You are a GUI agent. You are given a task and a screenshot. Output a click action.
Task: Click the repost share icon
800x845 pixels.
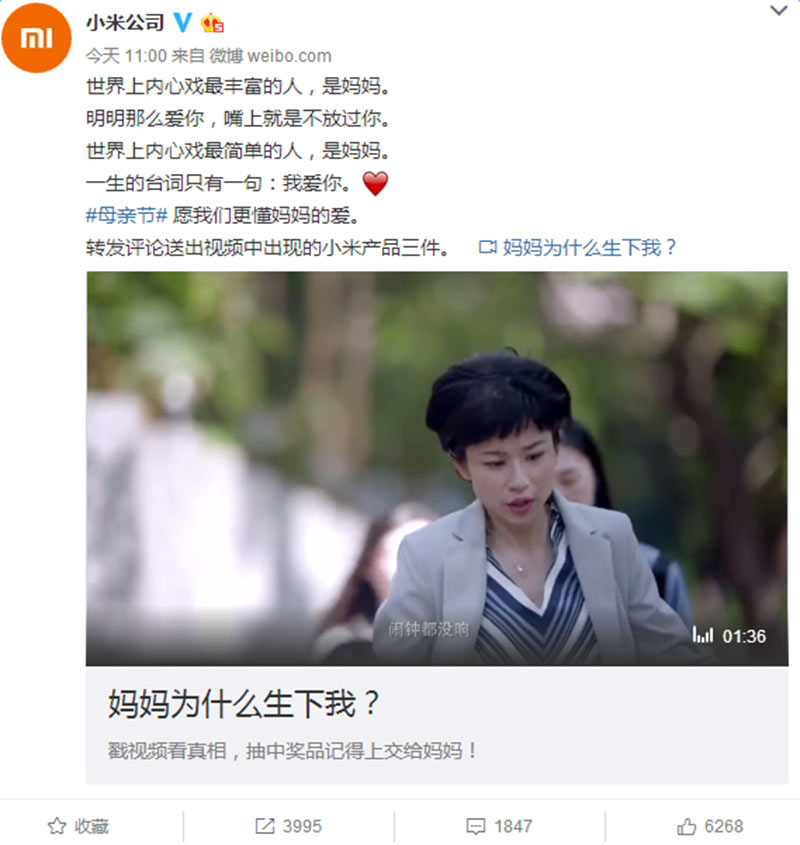tap(265, 826)
